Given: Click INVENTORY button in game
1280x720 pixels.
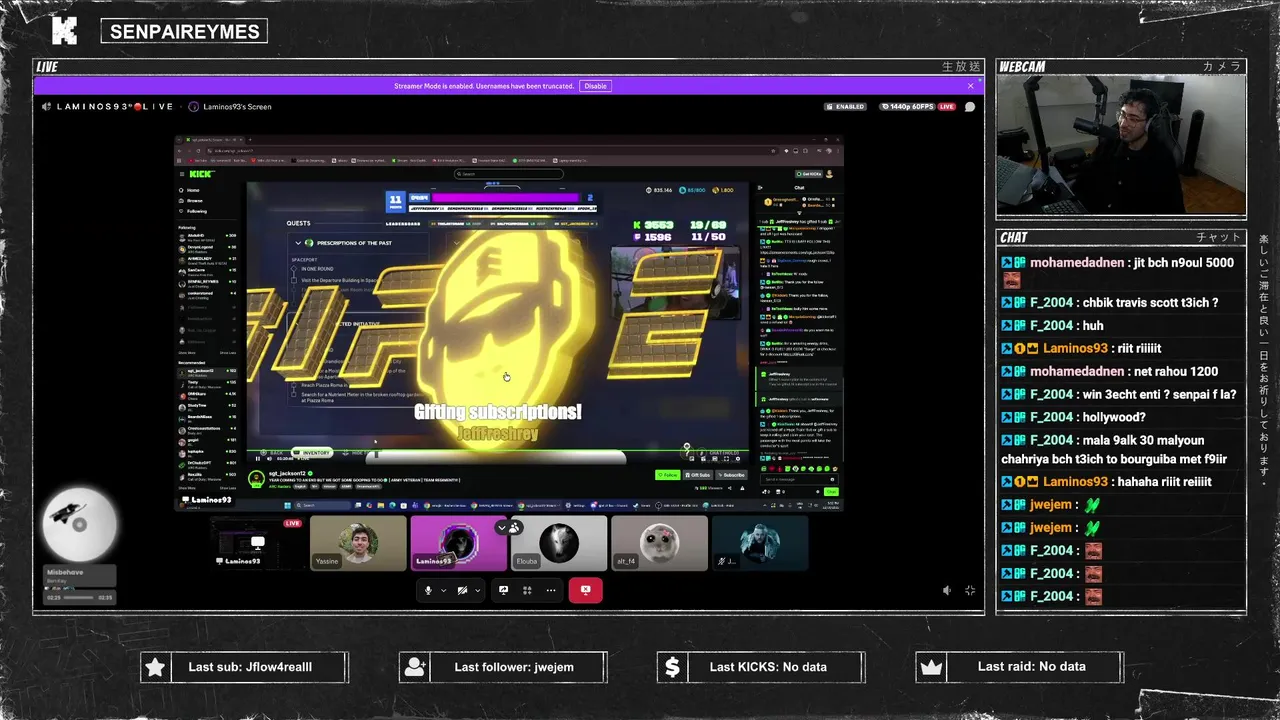Looking at the screenshot, I should (312, 453).
